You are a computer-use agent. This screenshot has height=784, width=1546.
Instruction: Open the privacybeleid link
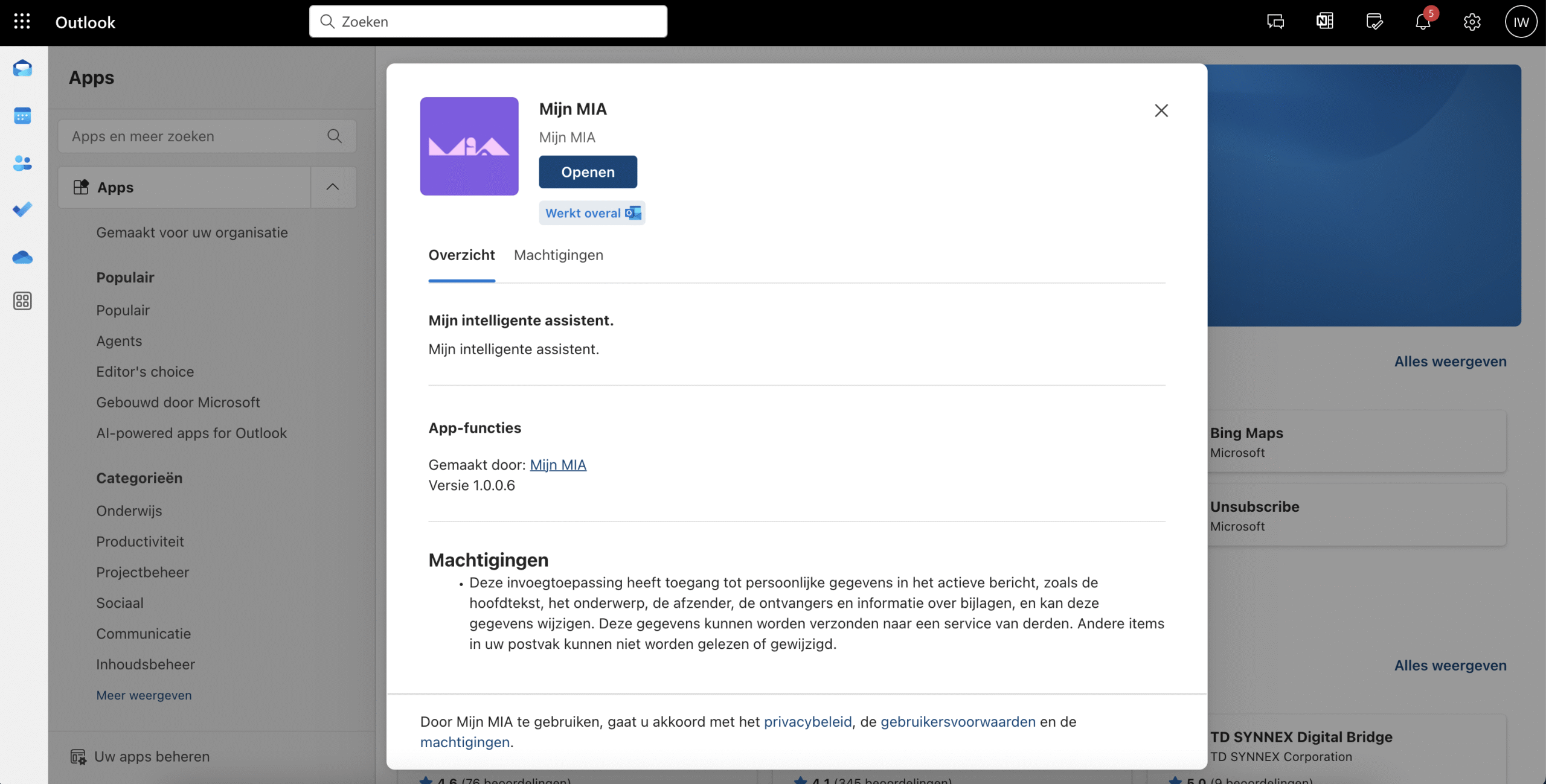[x=807, y=722]
